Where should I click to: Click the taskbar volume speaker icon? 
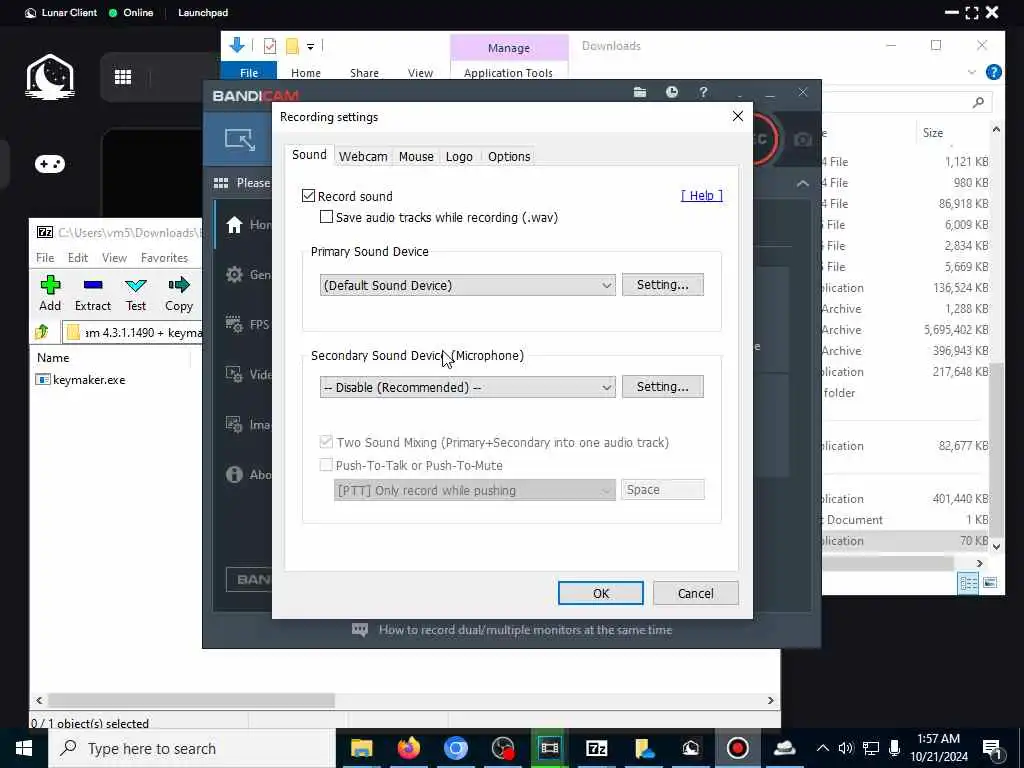[x=846, y=748]
